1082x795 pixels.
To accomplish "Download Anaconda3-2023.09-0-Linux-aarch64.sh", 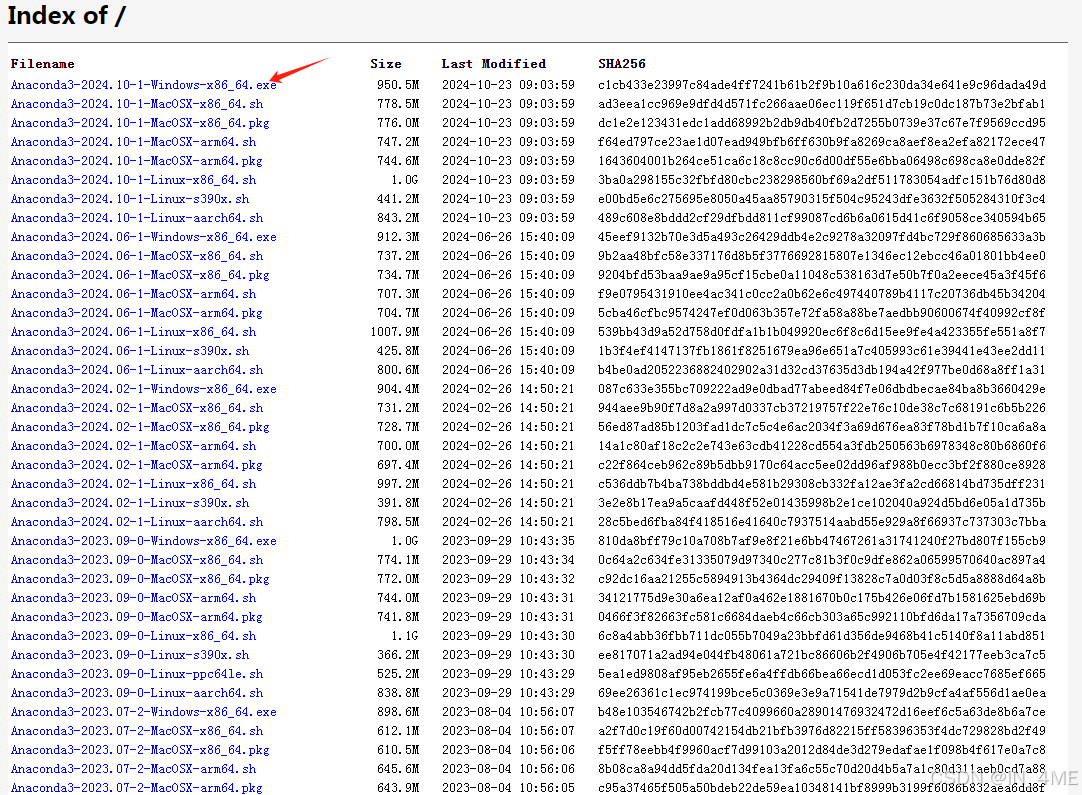I will [x=137, y=693].
